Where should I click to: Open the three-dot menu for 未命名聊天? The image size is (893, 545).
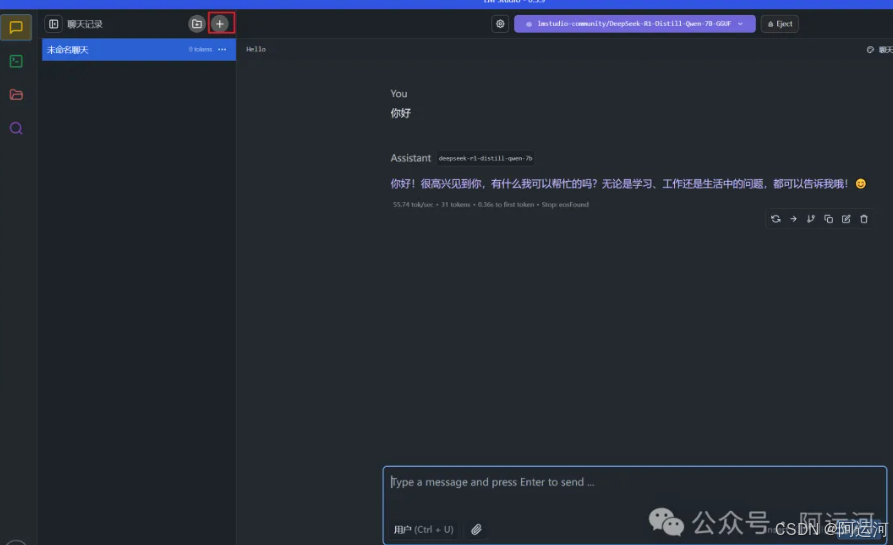pyautogui.click(x=222, y=50)
